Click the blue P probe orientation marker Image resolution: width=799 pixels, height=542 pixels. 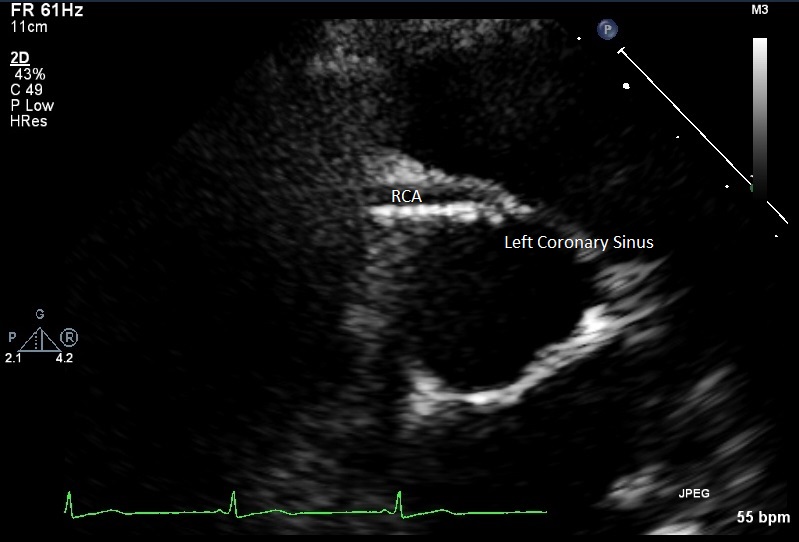coord(607,30)
